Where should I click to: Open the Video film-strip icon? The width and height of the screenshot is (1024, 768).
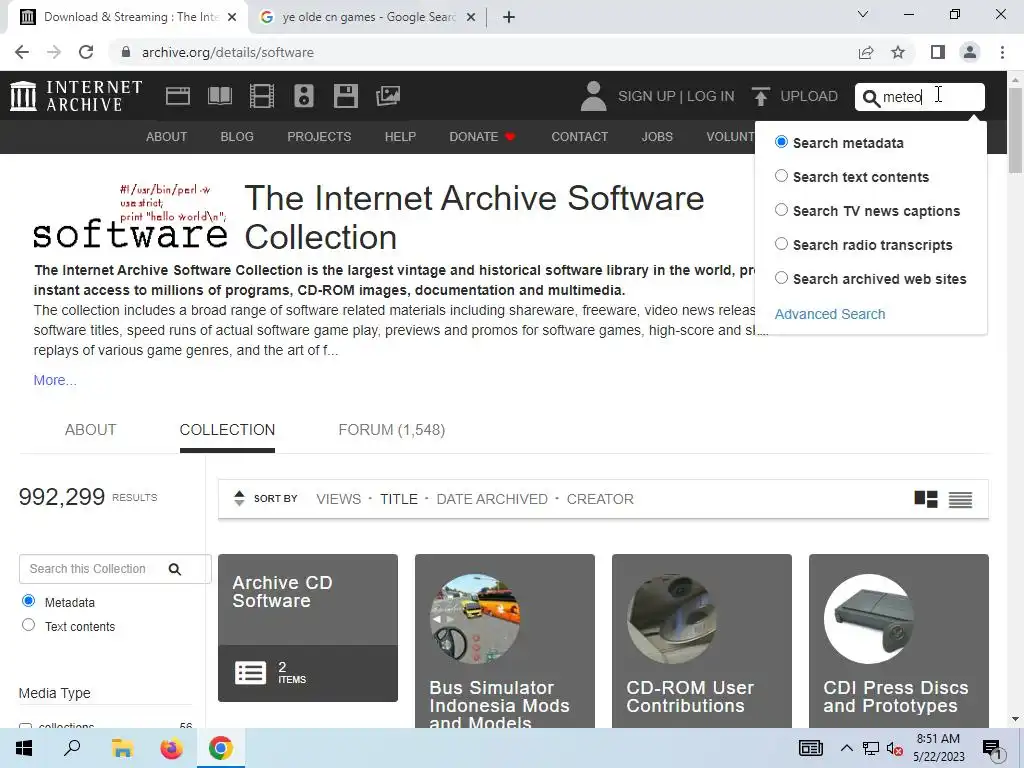(x=262, y=96)
